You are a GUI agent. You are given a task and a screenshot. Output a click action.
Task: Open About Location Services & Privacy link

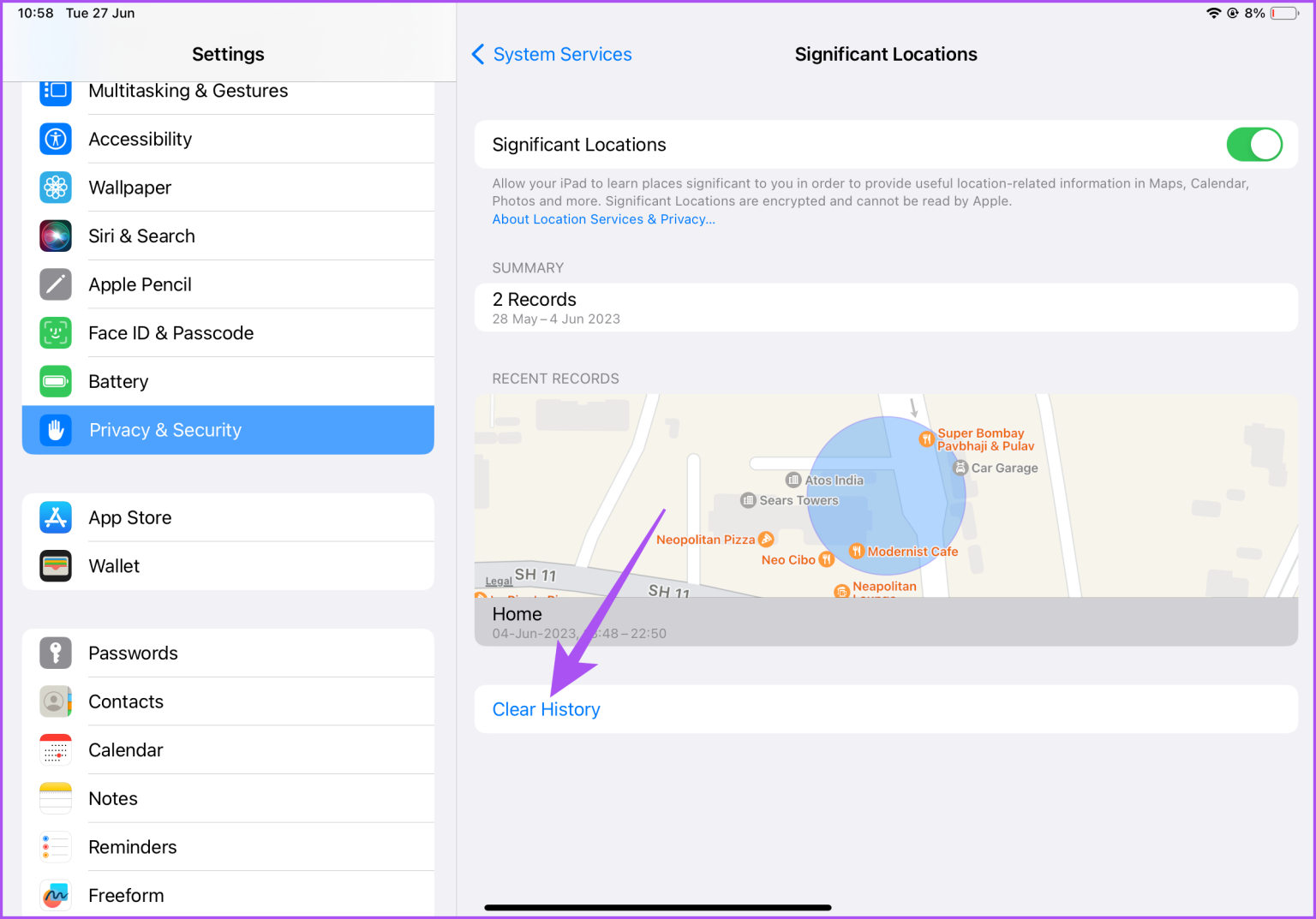(603, 219)
